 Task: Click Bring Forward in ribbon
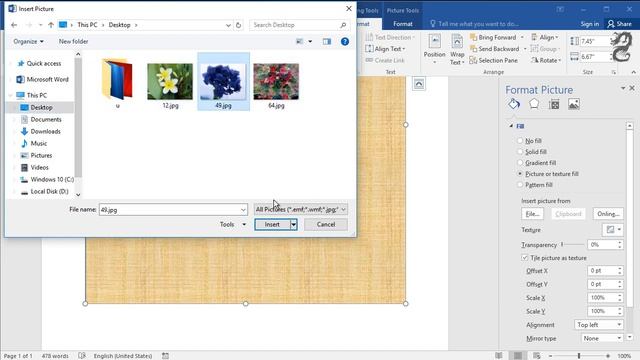tap(493, 37)
